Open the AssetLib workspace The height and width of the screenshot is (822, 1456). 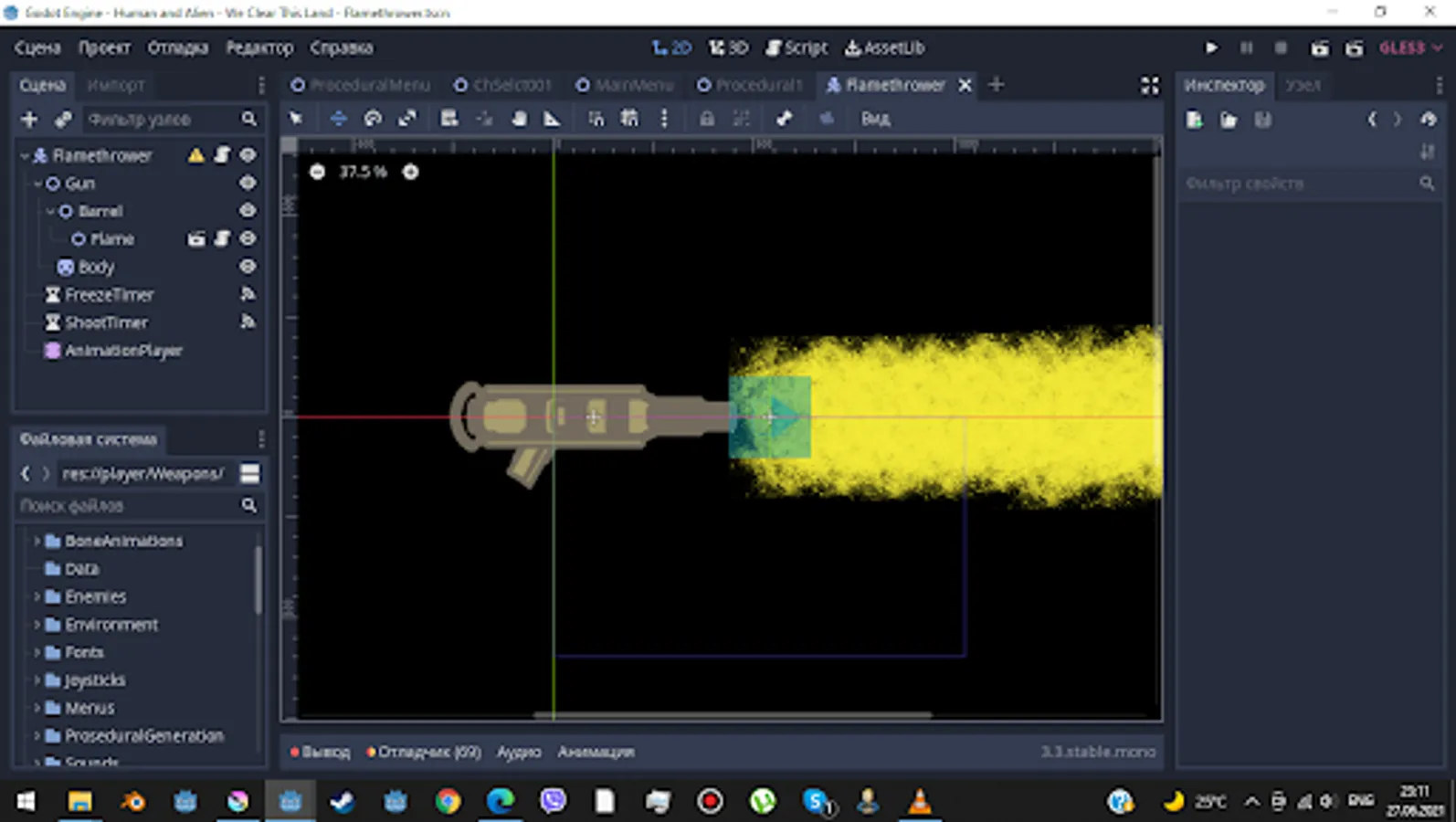[x=884, y=47]
